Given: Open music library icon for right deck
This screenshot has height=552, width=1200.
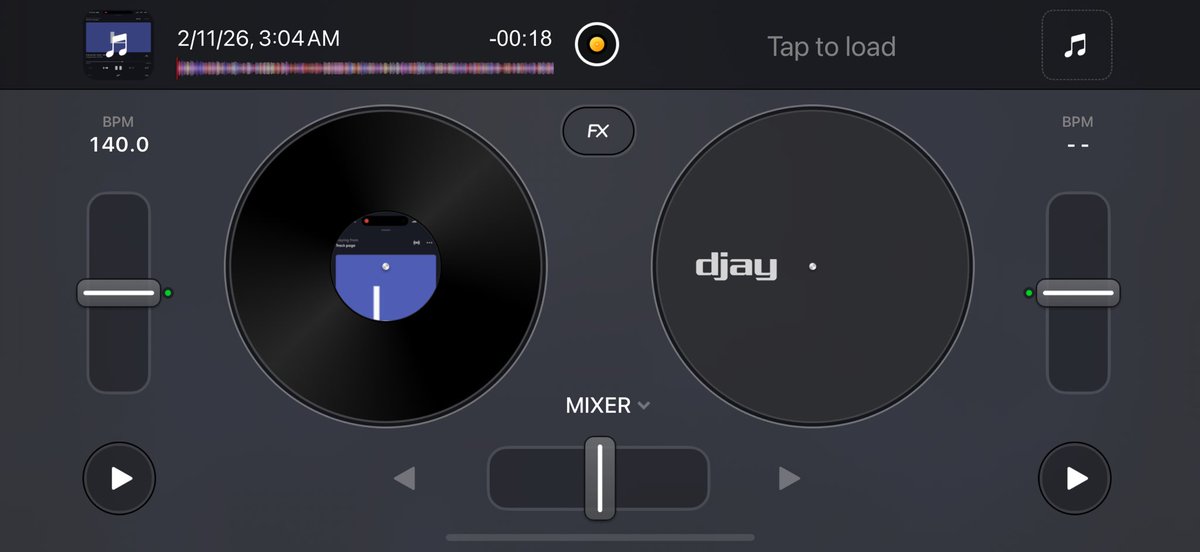Looking at the screenshot, I should click(x=1075, y=46).
